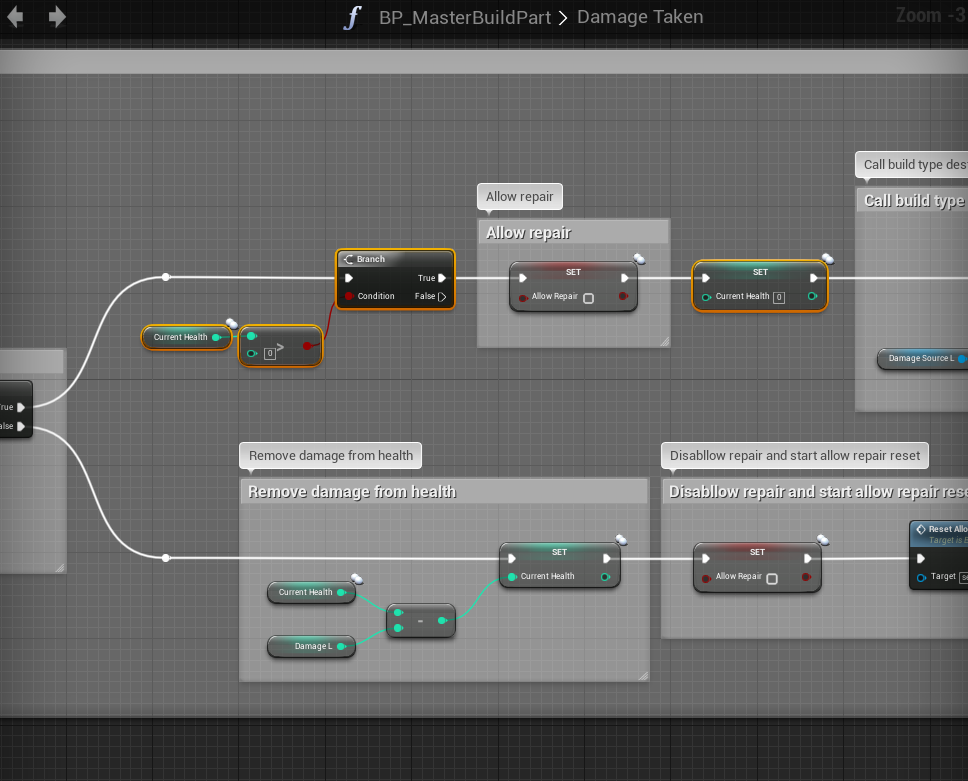
Task: Click the Current Health value field in SET node
Action: (779, 297)
